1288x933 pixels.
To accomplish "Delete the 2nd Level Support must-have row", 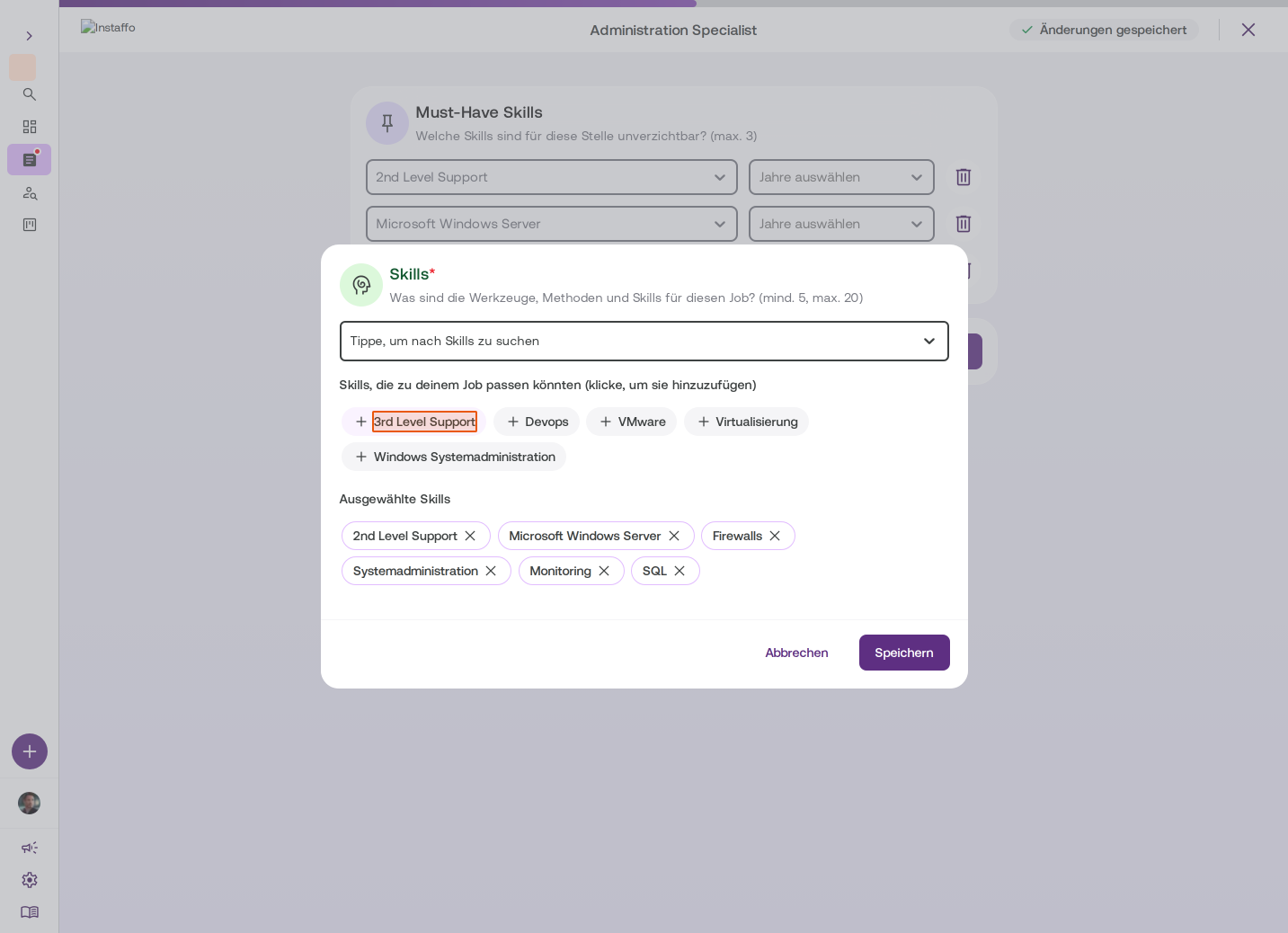I will pos(964,177).
